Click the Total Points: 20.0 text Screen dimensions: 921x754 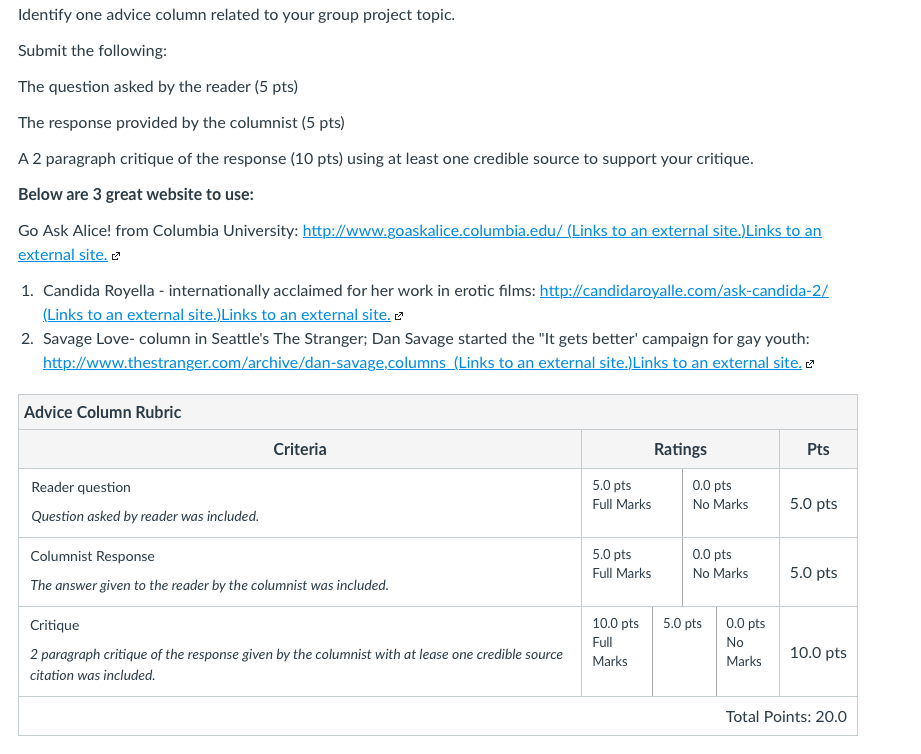[786, 716]
